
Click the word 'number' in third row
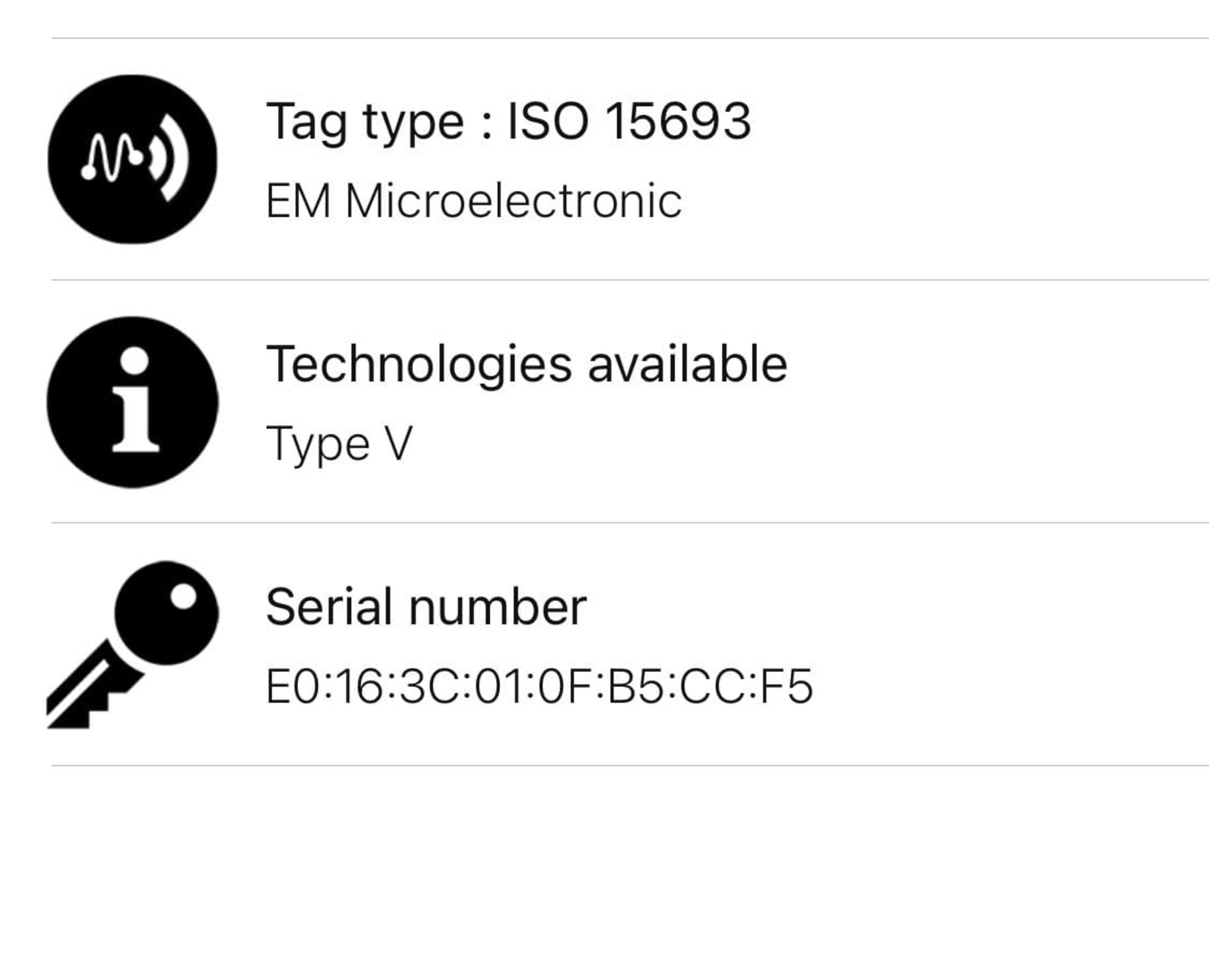498,607
